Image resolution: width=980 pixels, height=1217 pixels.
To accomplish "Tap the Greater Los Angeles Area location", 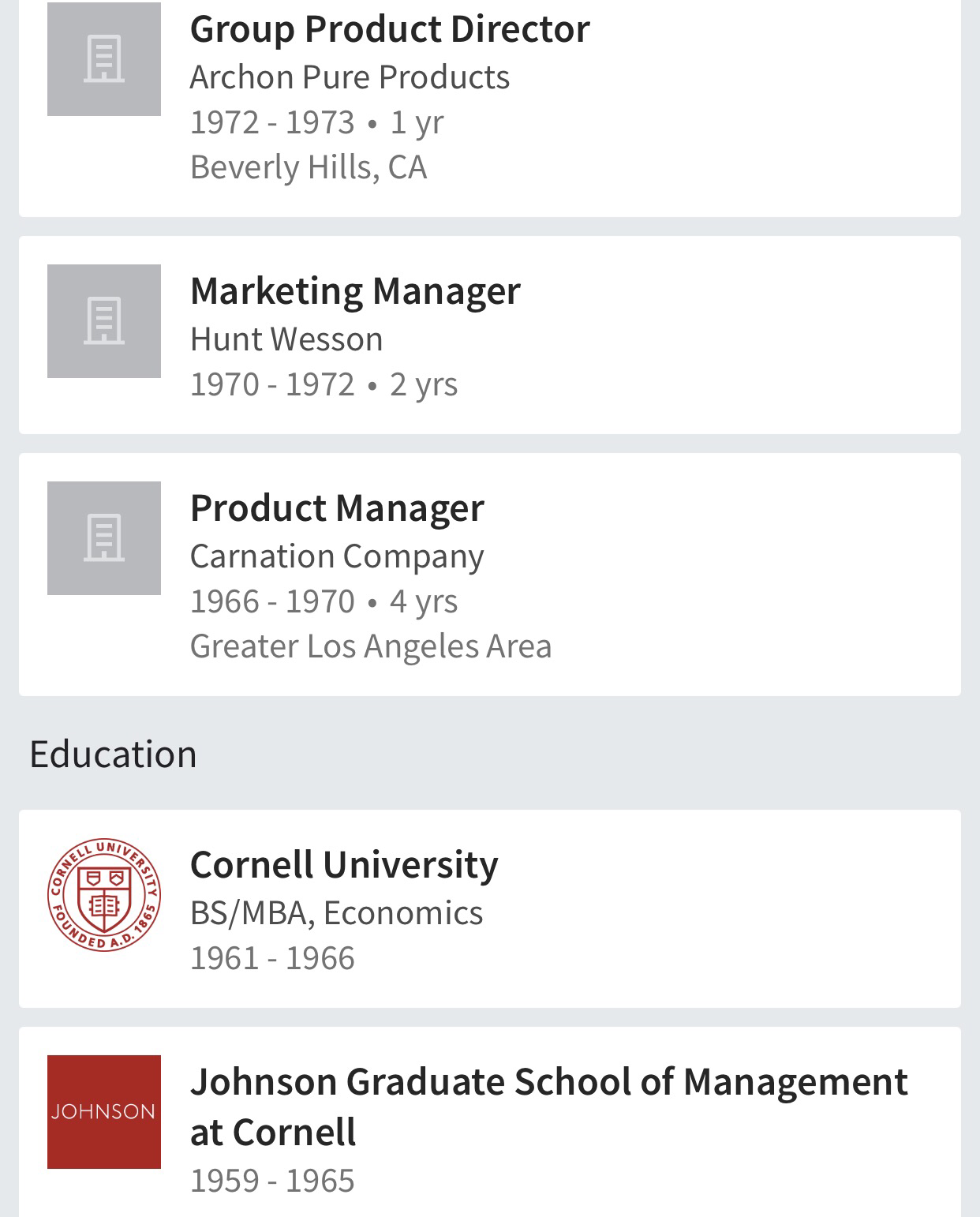I will [371, 646].
